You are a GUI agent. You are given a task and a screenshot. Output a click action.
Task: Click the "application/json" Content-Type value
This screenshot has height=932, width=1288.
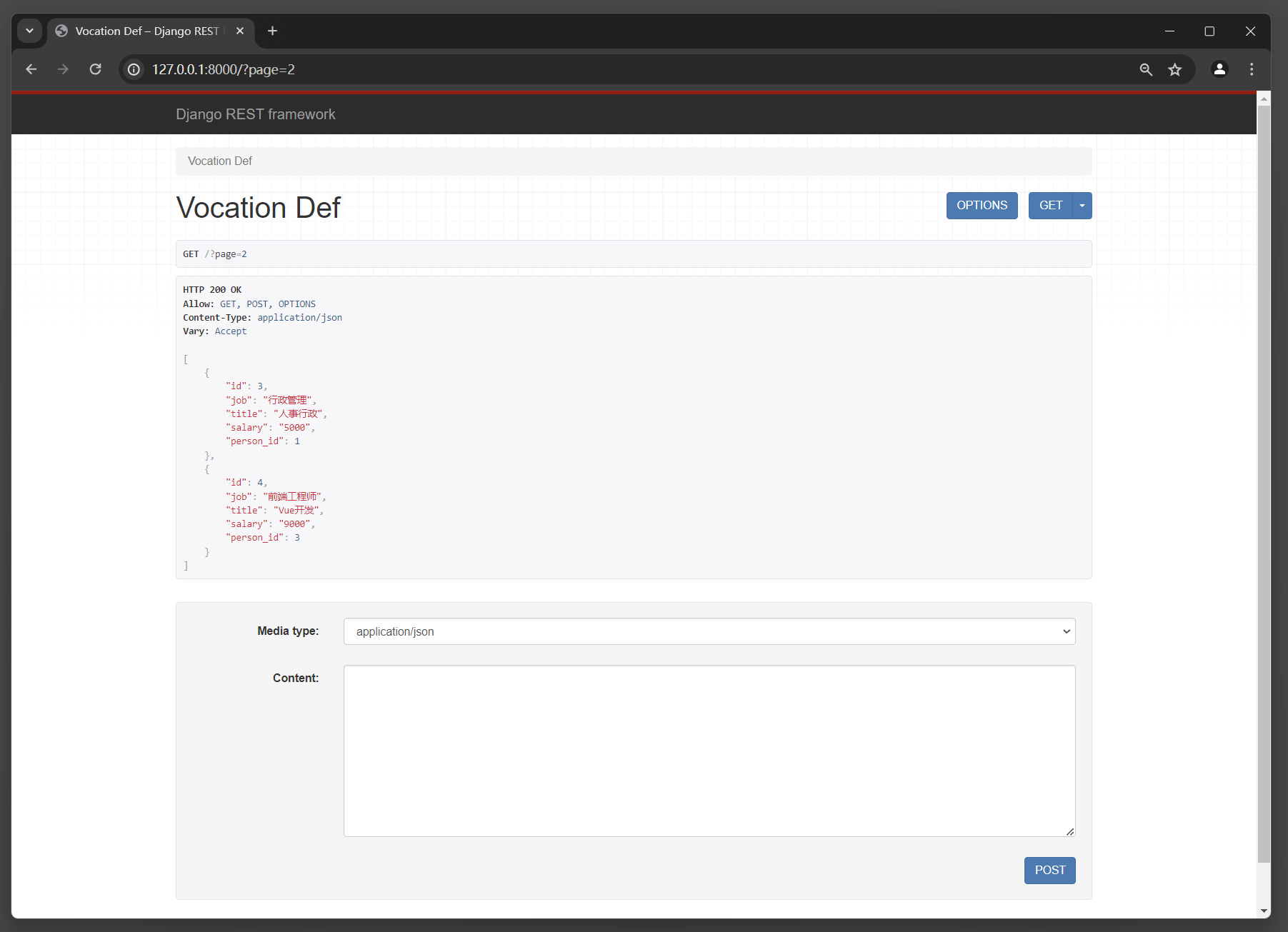300,318
